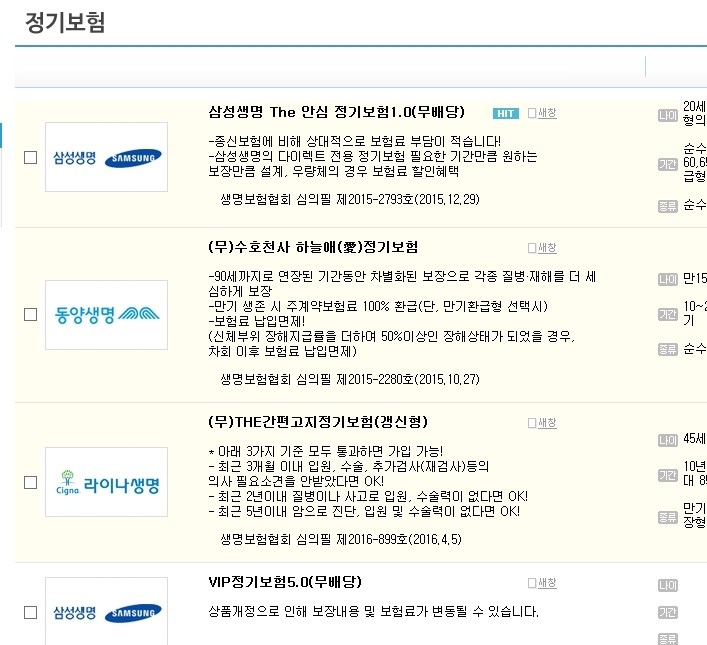707x645 pixels.
Task: Click the HIT badge on 삼성생명 product
Action: click(x=505, y=114)
